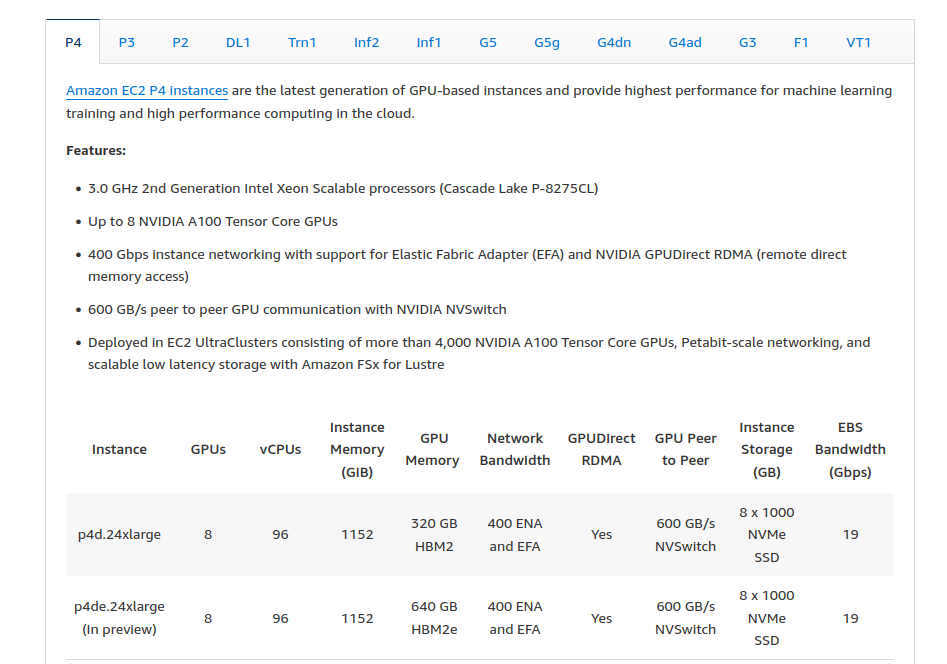This screenshot has width=947, height=664.
Task: Click the GPUs value 8 for p4de.24xlarge
Action: 208,619
